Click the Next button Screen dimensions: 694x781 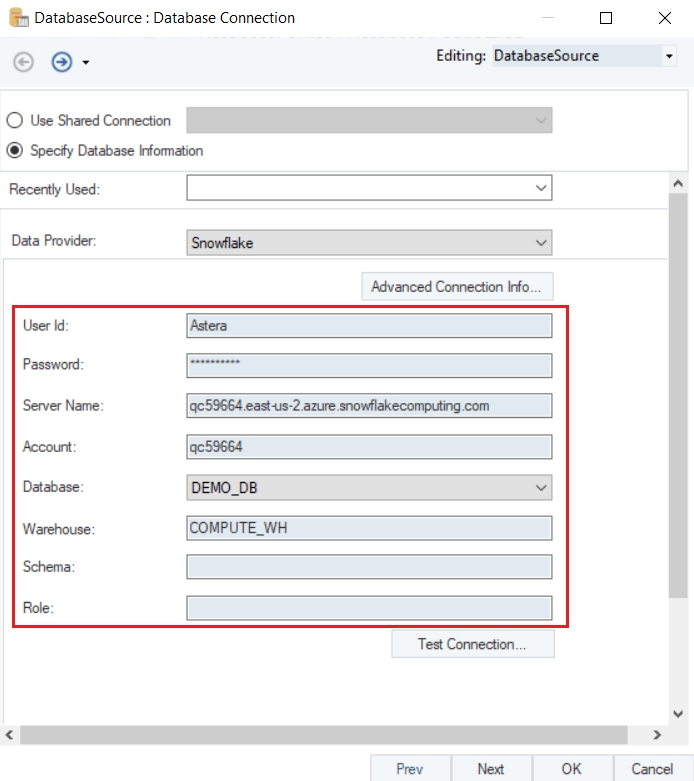pyautogui.click(x=491, y=769)
